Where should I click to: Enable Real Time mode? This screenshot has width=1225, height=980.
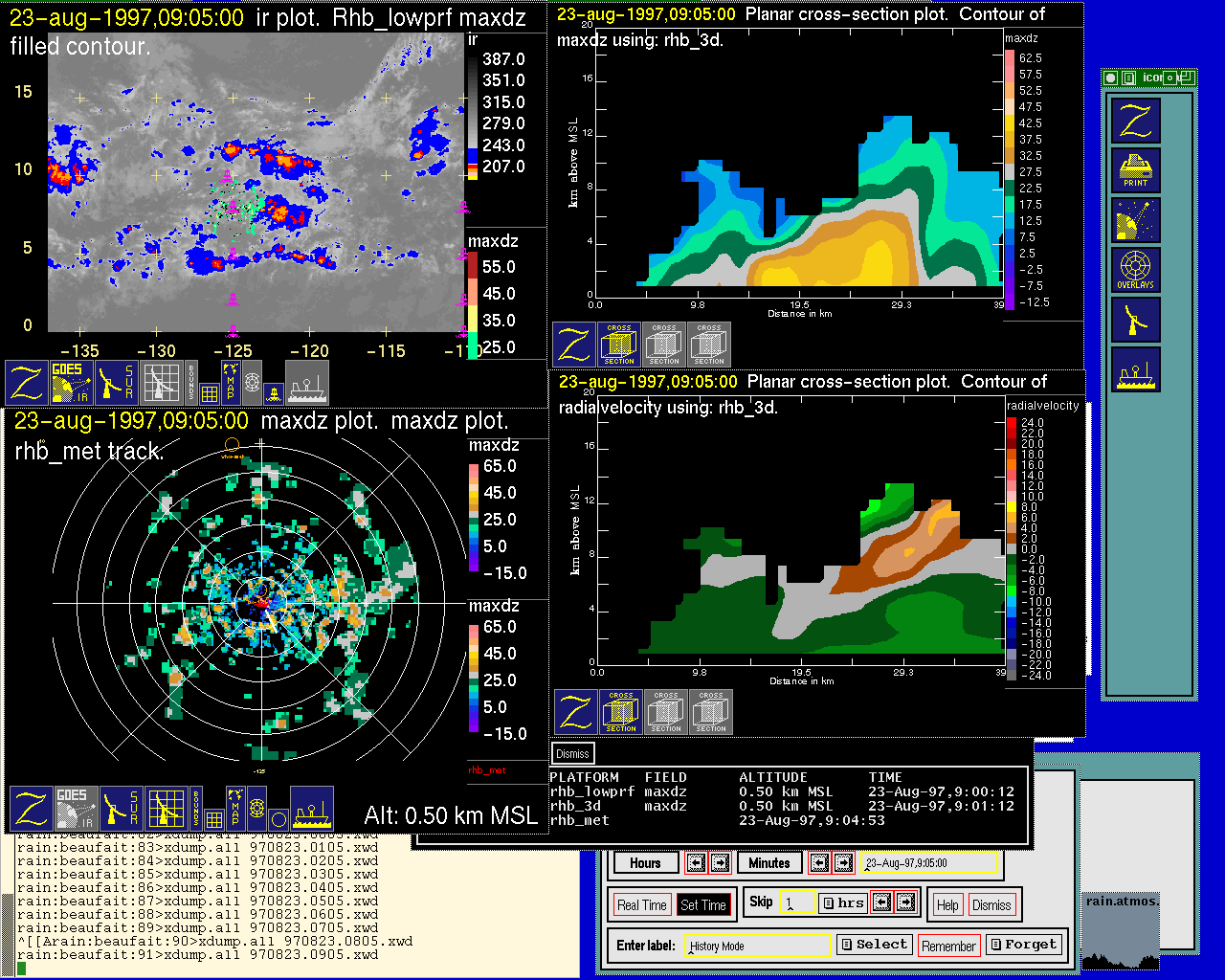tap(641, 904)
